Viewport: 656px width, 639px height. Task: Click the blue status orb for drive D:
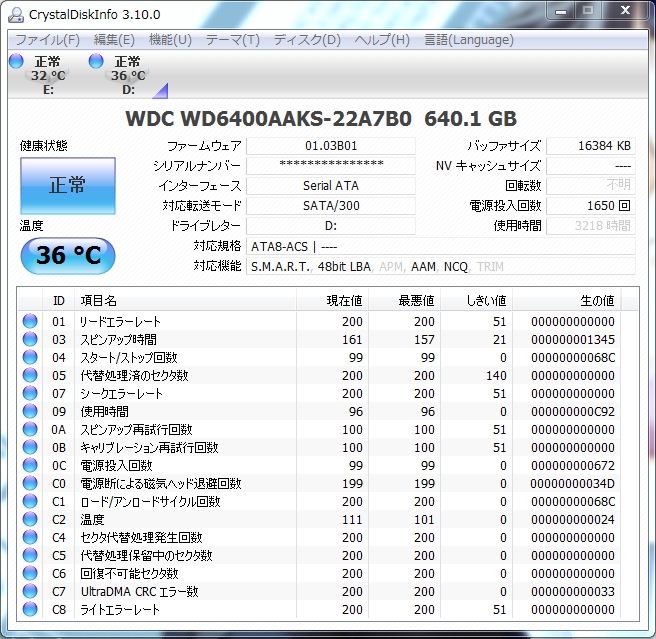click(x=96, y=61)
